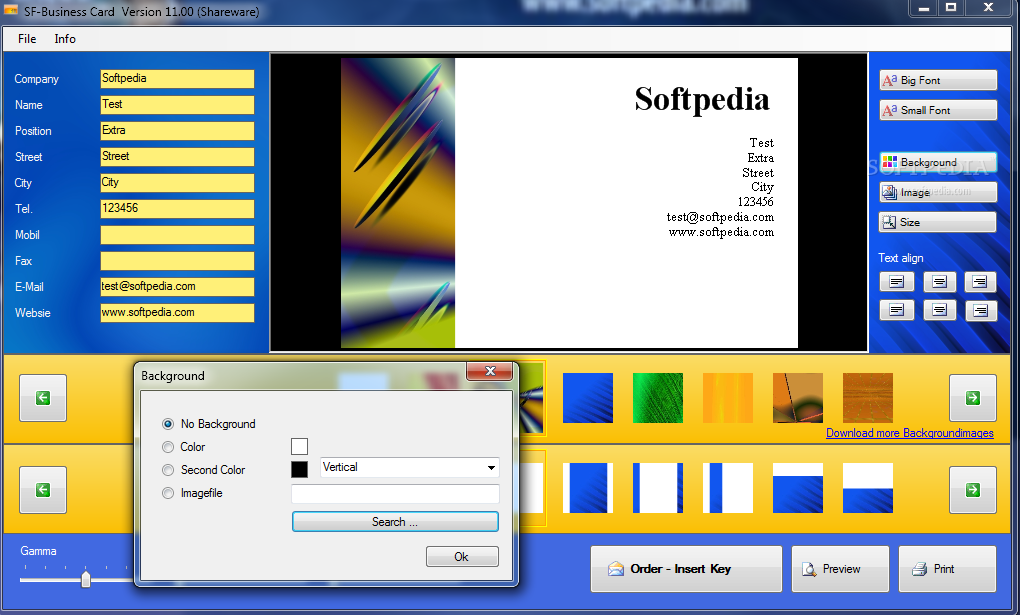
Task: Click the Small Font button
Action: (x=937, y=110)
